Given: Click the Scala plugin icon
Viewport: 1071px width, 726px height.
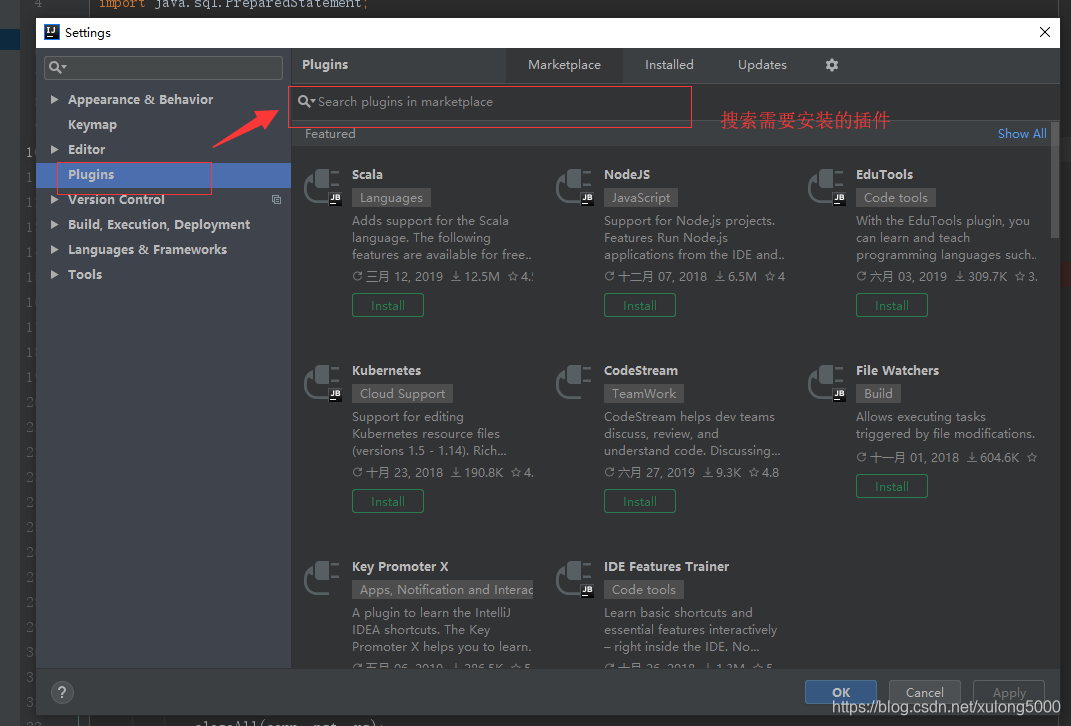Looking at the screenshot, I should pos(322,186).
